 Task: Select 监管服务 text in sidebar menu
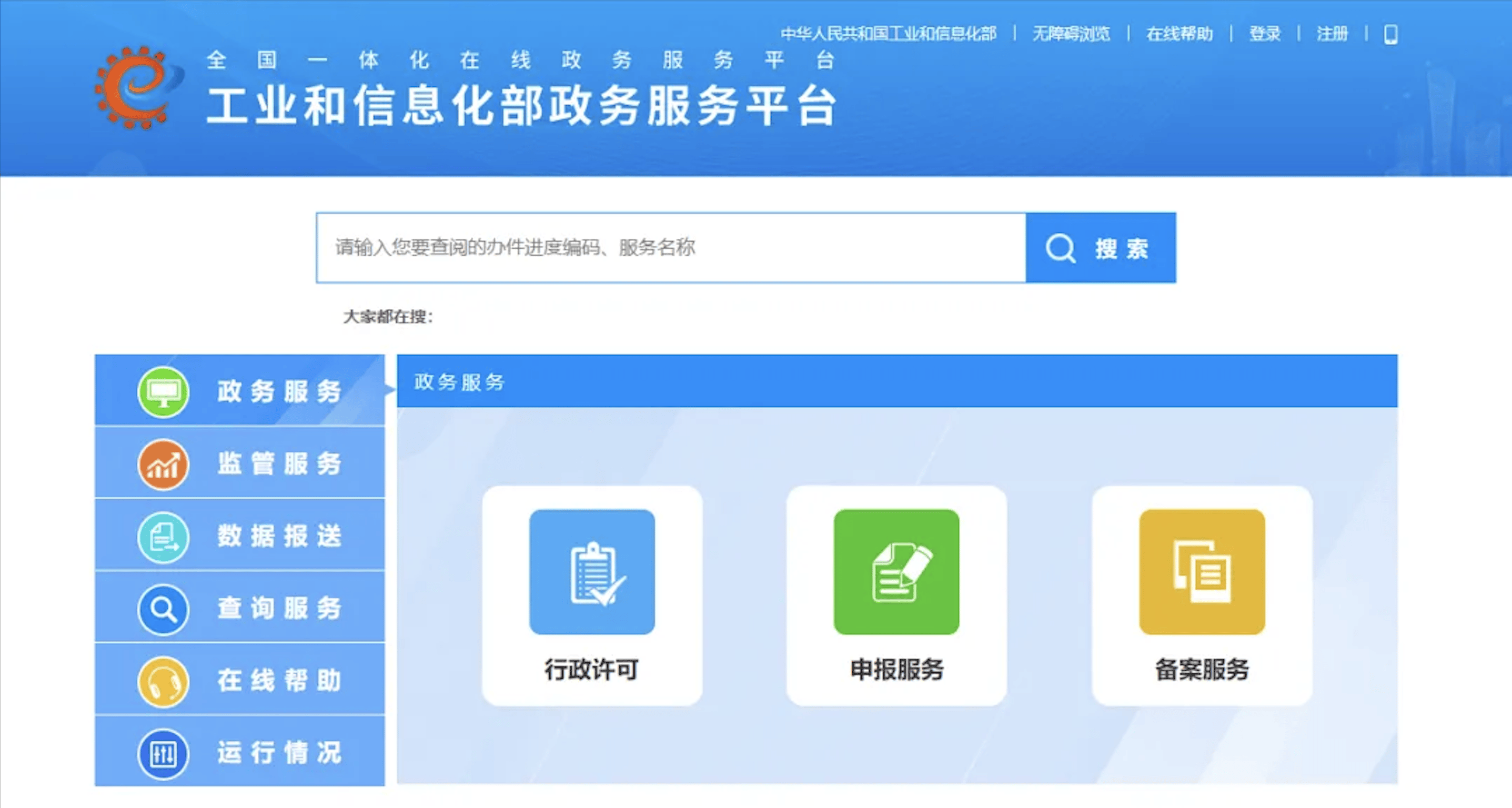279,464
